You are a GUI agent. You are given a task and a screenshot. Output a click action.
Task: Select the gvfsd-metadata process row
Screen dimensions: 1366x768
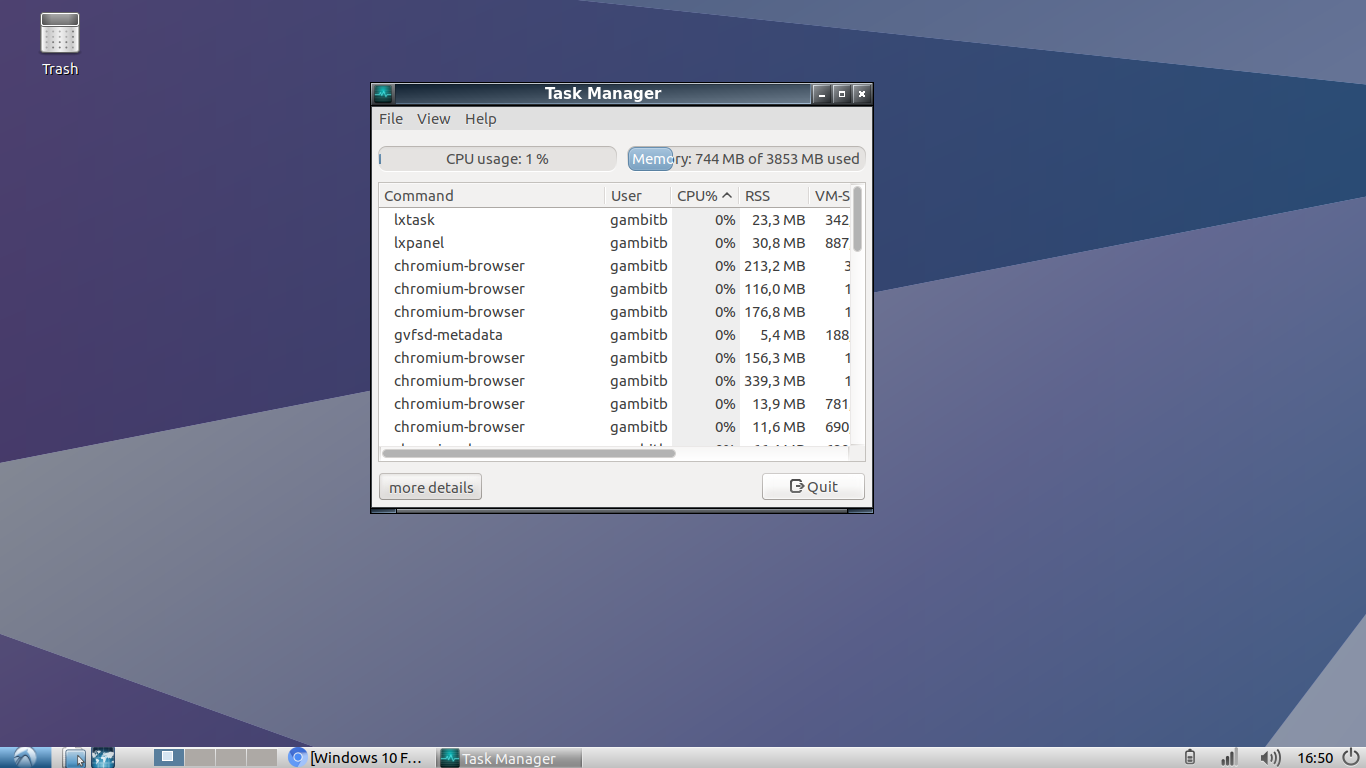(x=615, y=335)
